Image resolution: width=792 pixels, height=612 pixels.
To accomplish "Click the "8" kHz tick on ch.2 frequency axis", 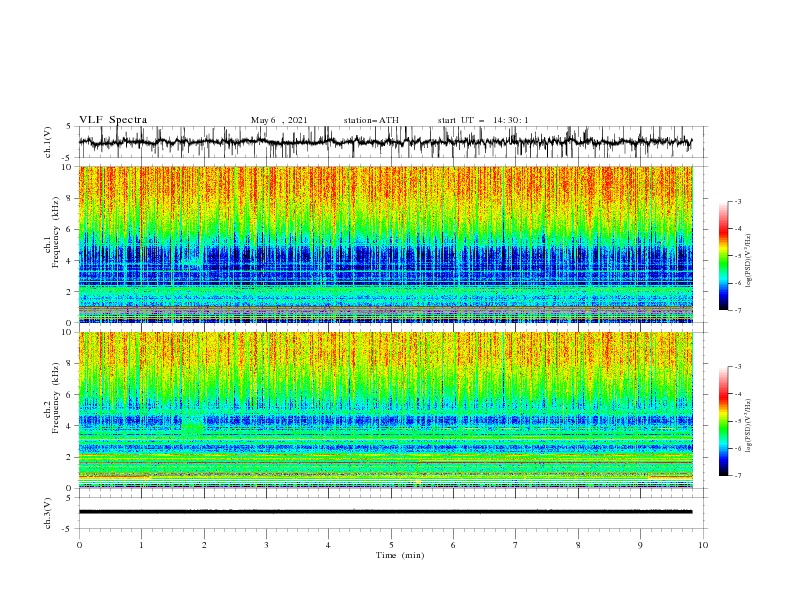I will (69, 364).
